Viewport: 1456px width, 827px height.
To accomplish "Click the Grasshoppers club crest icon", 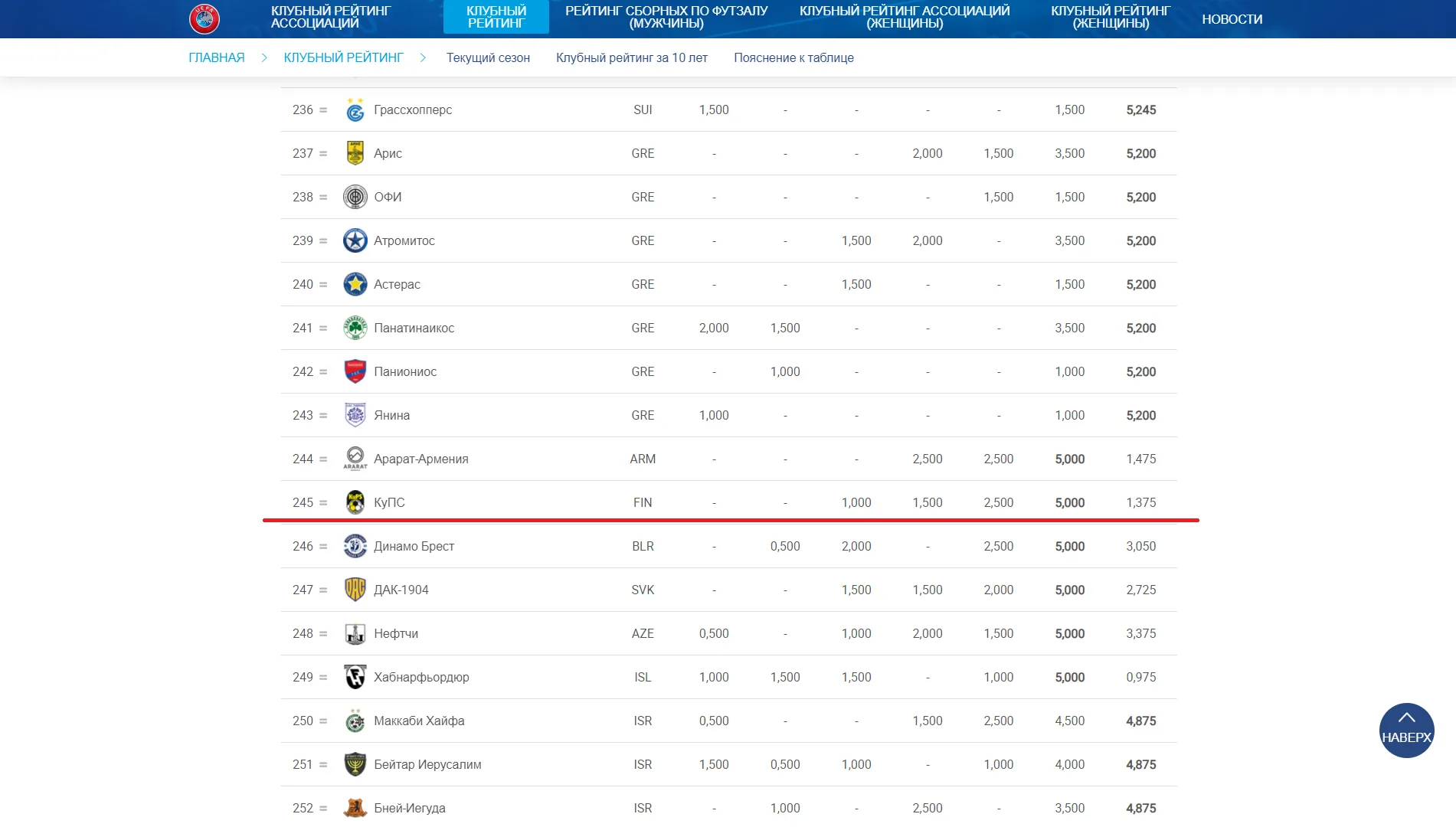I will pos(355,110).
